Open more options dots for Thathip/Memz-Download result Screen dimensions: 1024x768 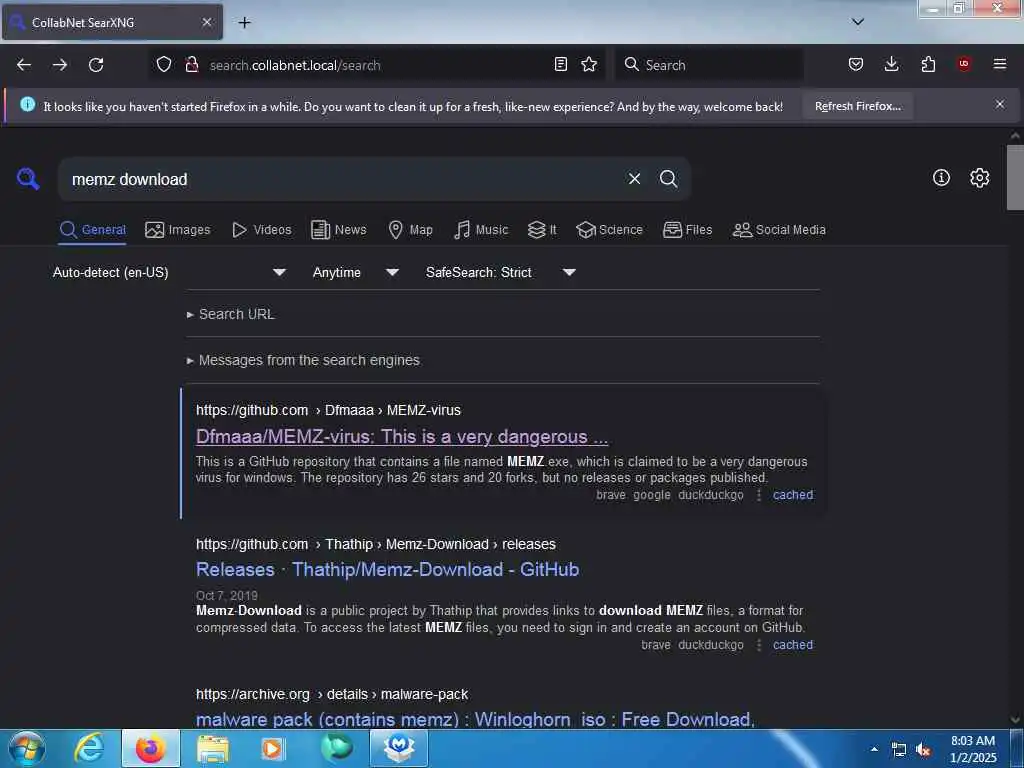758,645
